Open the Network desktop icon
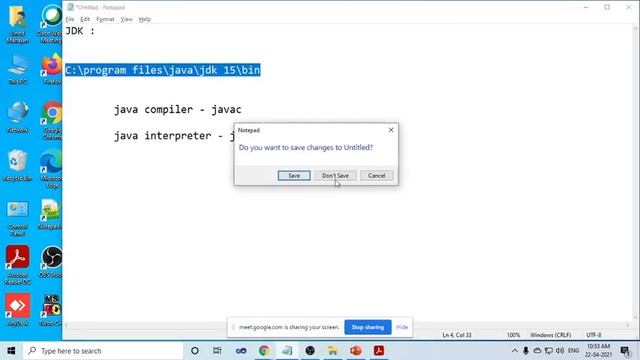The image size is (640, 360). [18, 118]
